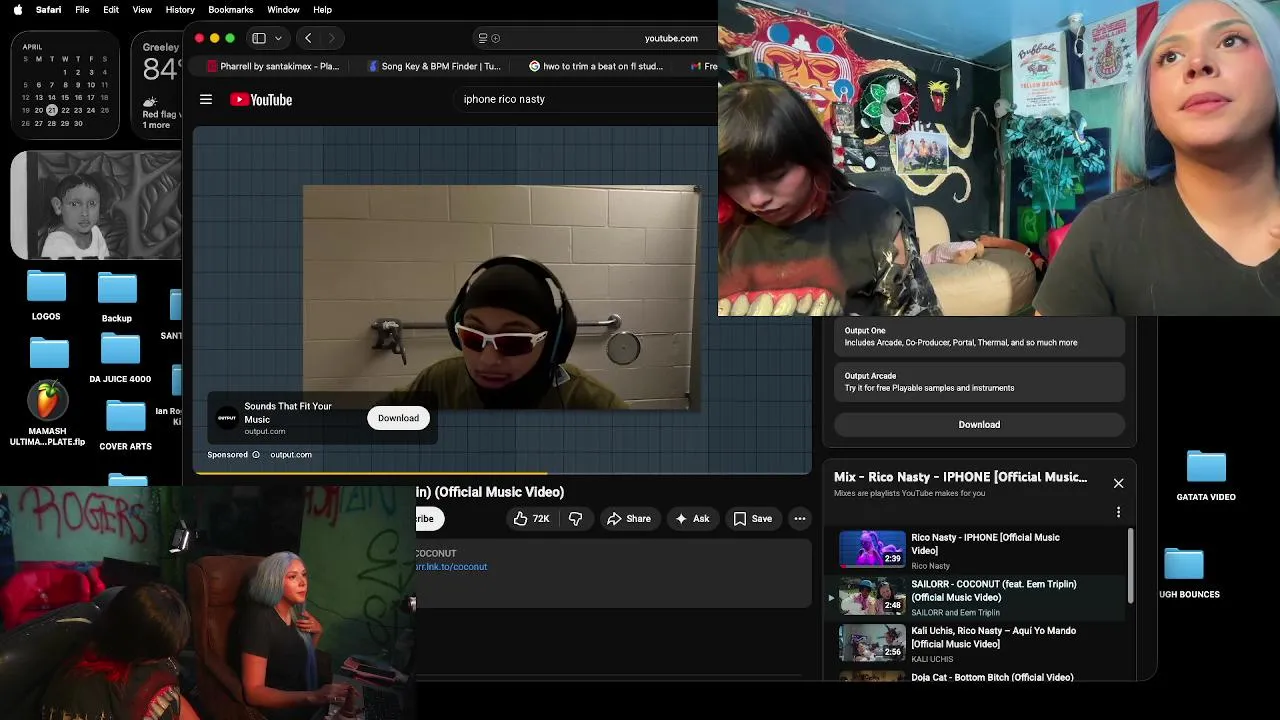
Task: Save the video to a playlist
Action: 752,519
